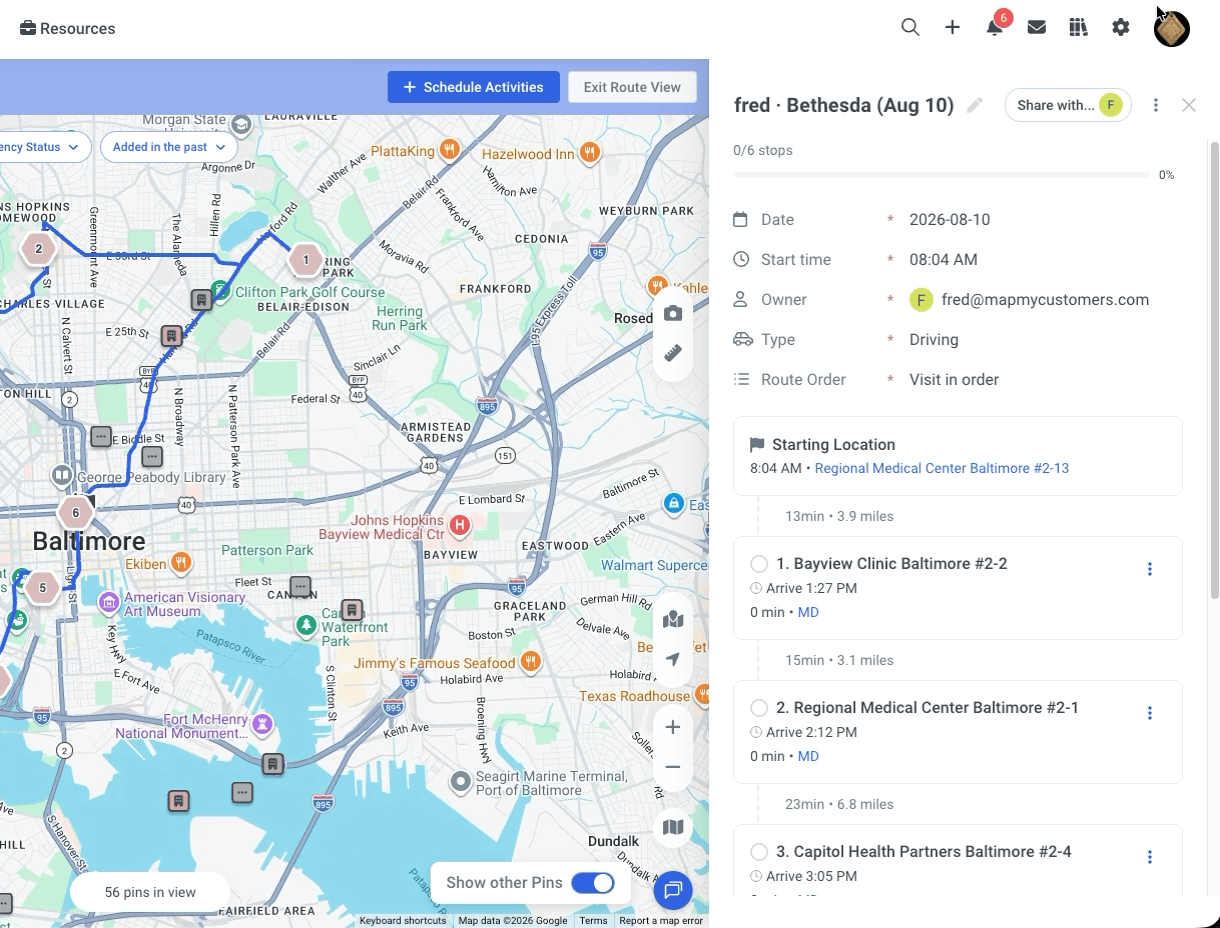Open the Resources menu
Image resolution: width=1220 pixels, height=928 pixels.
tap(68, 28)
